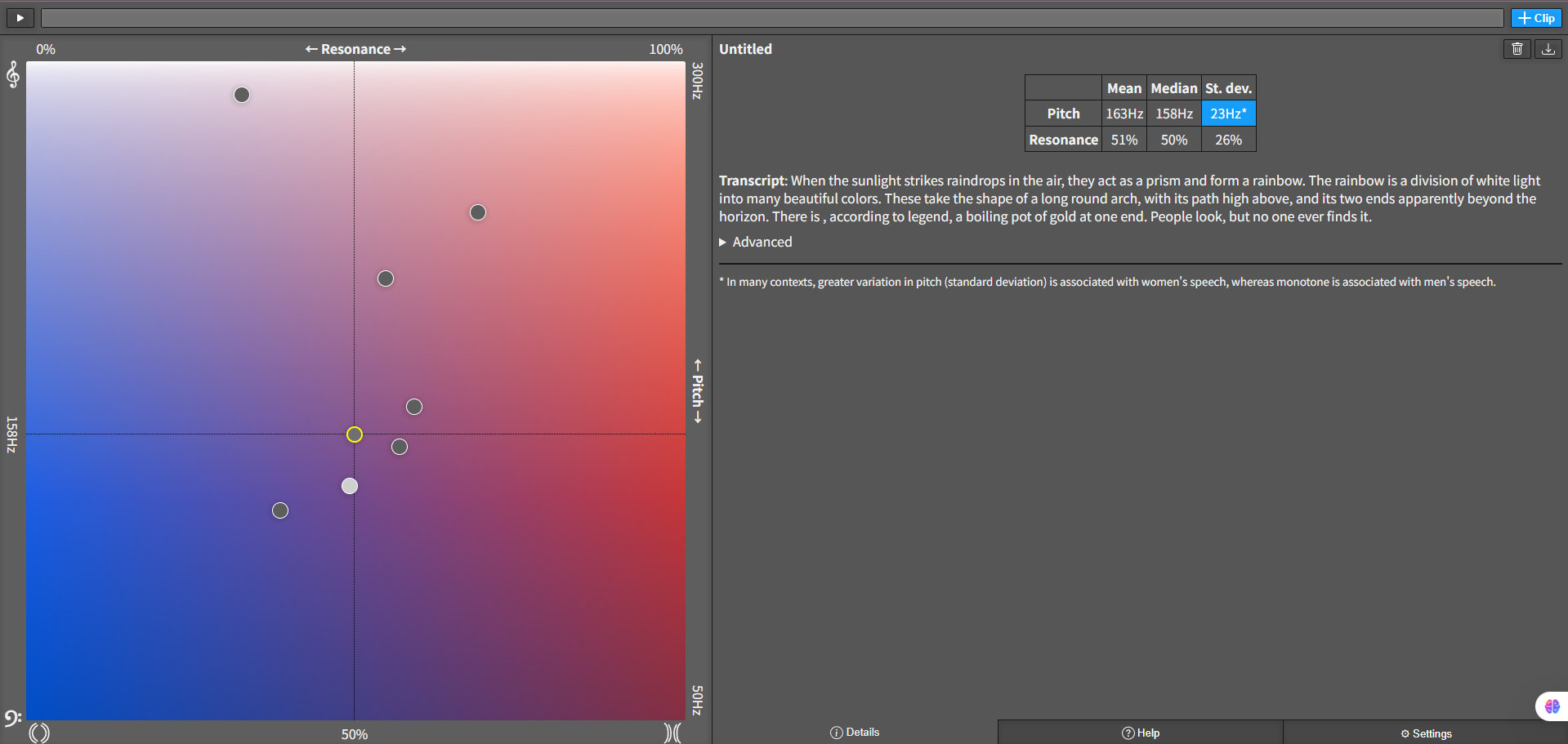Click the narrow resonance icon at bottom right
The width and height of the screenshot is (1568, 744).
pyautogui.click(x=672, y=733)
